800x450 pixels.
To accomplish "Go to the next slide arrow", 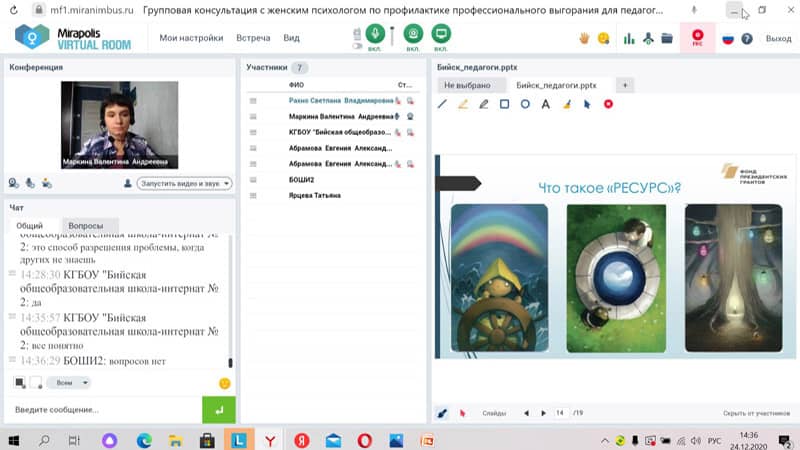I will (x=543, y=413).
